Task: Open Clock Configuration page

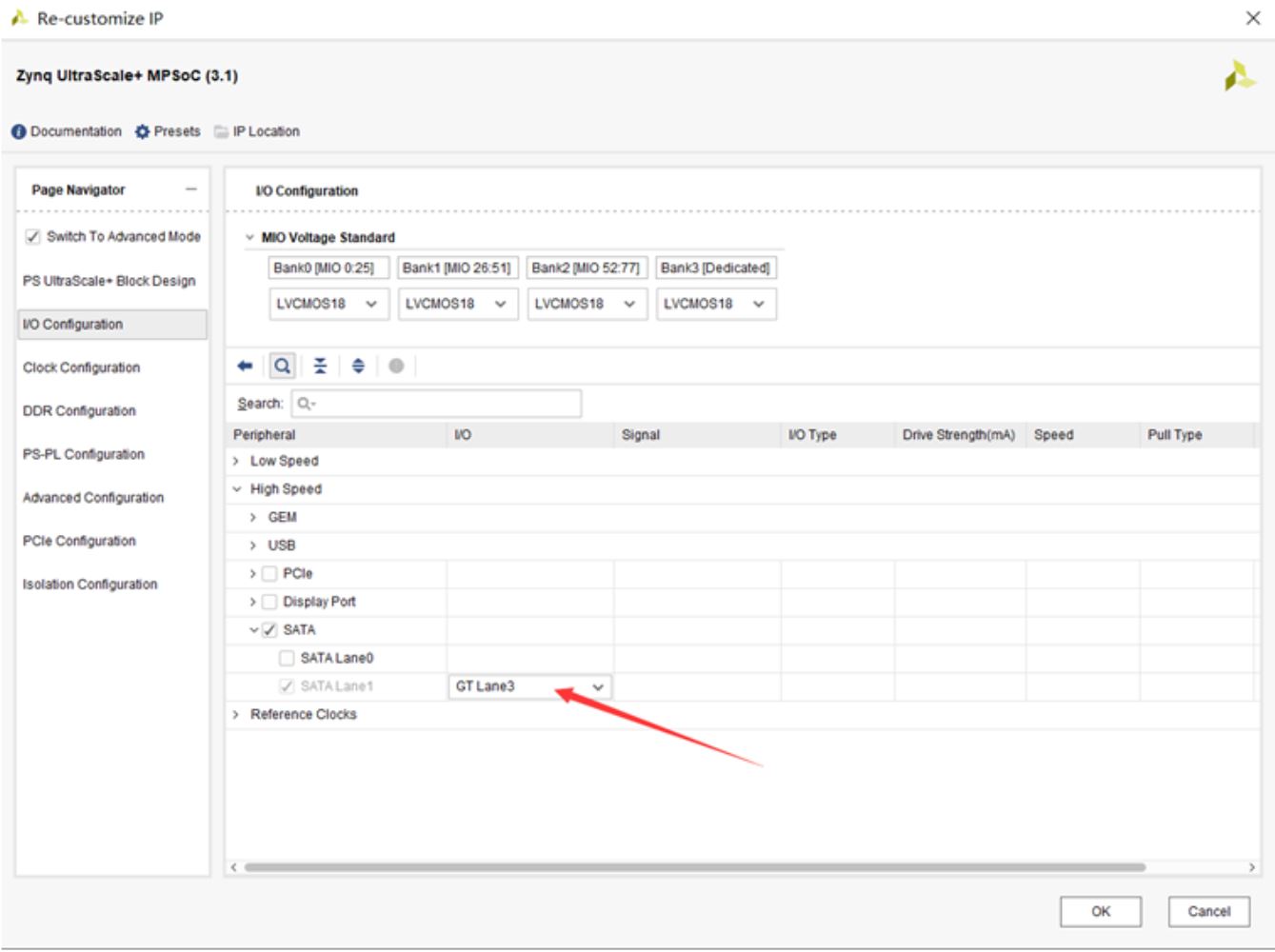Action: coord(81,367)
